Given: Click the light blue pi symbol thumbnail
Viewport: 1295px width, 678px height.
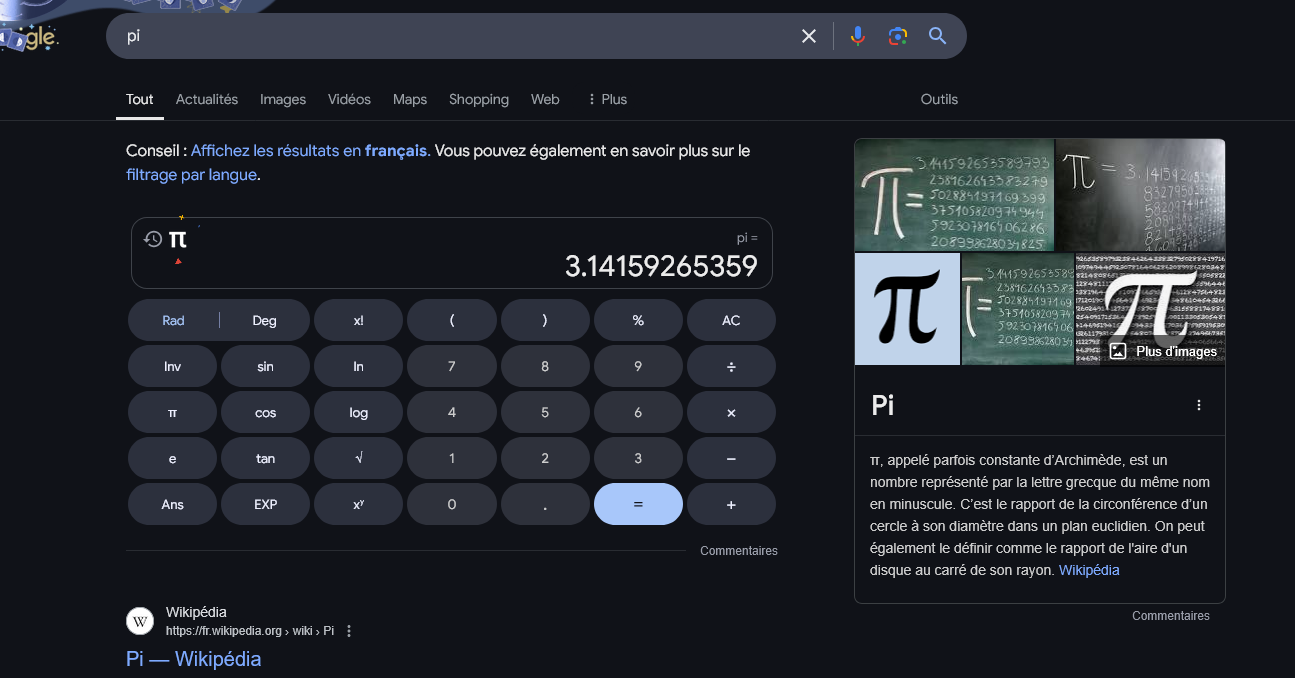Looking at the screenshot, I should pyautogui.click(x=907, y=309).
